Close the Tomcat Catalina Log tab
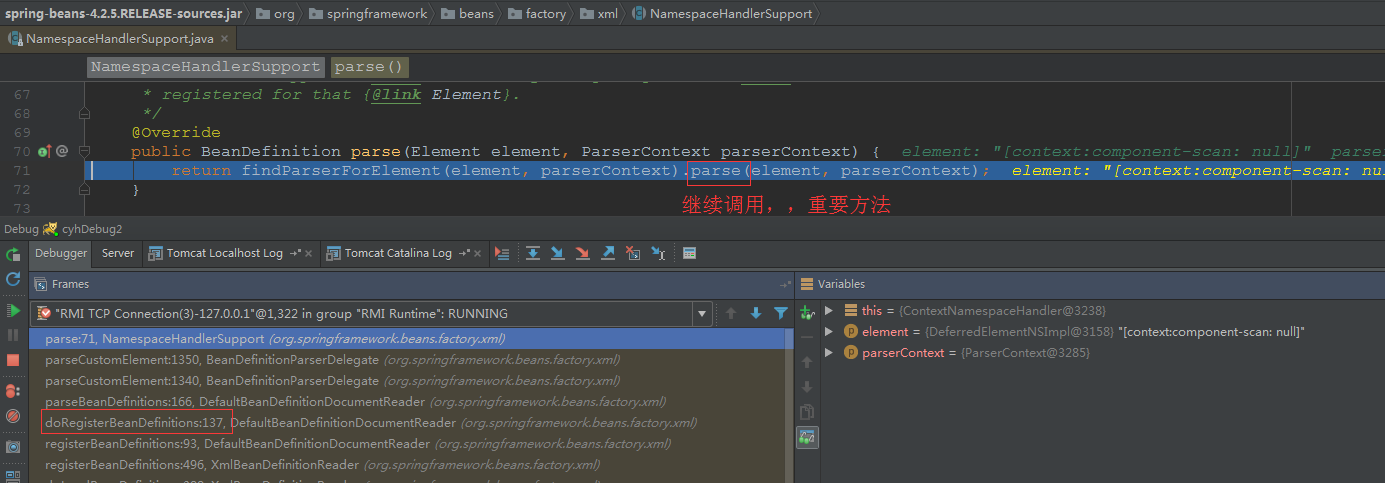The image size is (1385, 483). (x=479, y=254)
